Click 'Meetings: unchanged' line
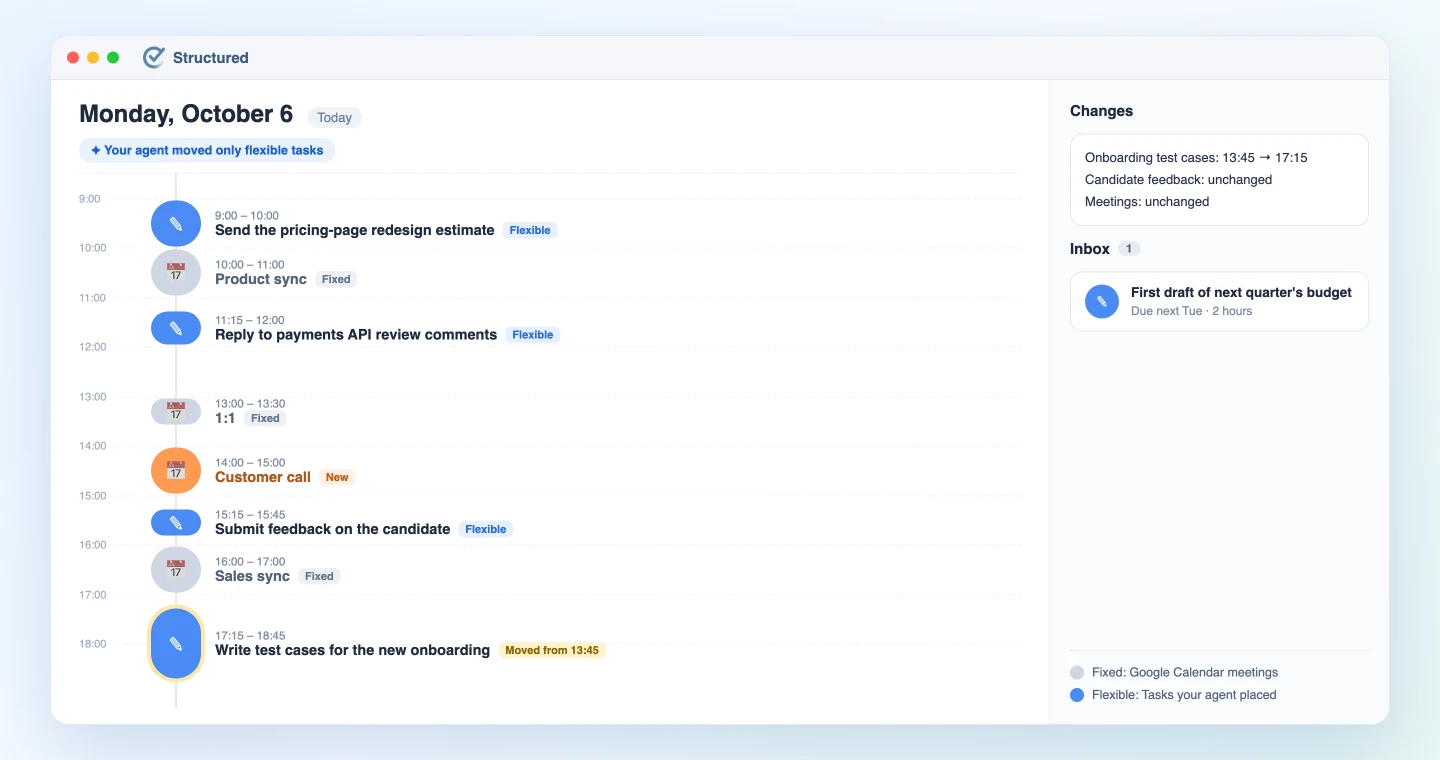This screenshot has height=760, width=1440. click(1147, 201)
